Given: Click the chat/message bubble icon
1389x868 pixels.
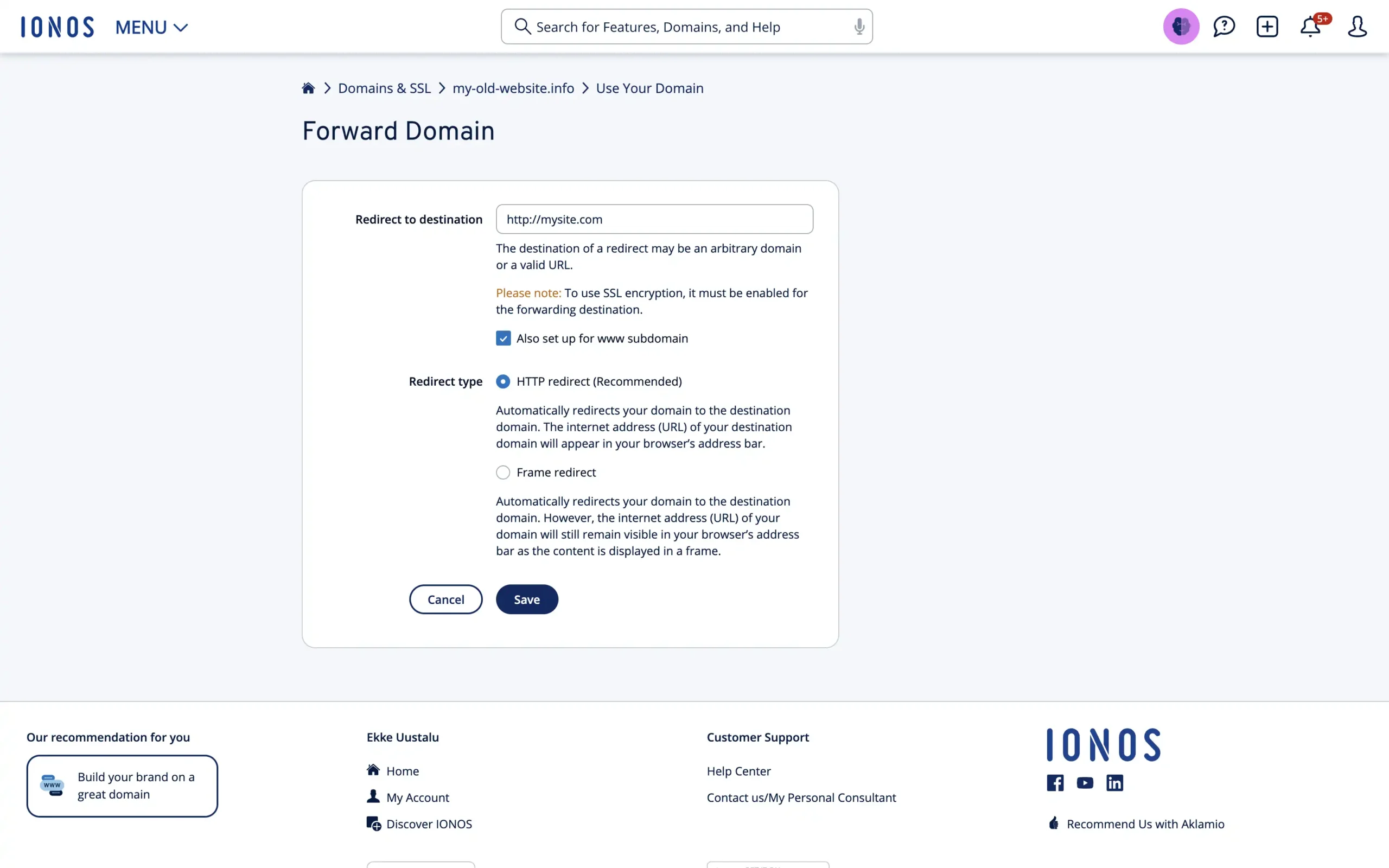Looking at the screenshot, I should pos(1223,26).
